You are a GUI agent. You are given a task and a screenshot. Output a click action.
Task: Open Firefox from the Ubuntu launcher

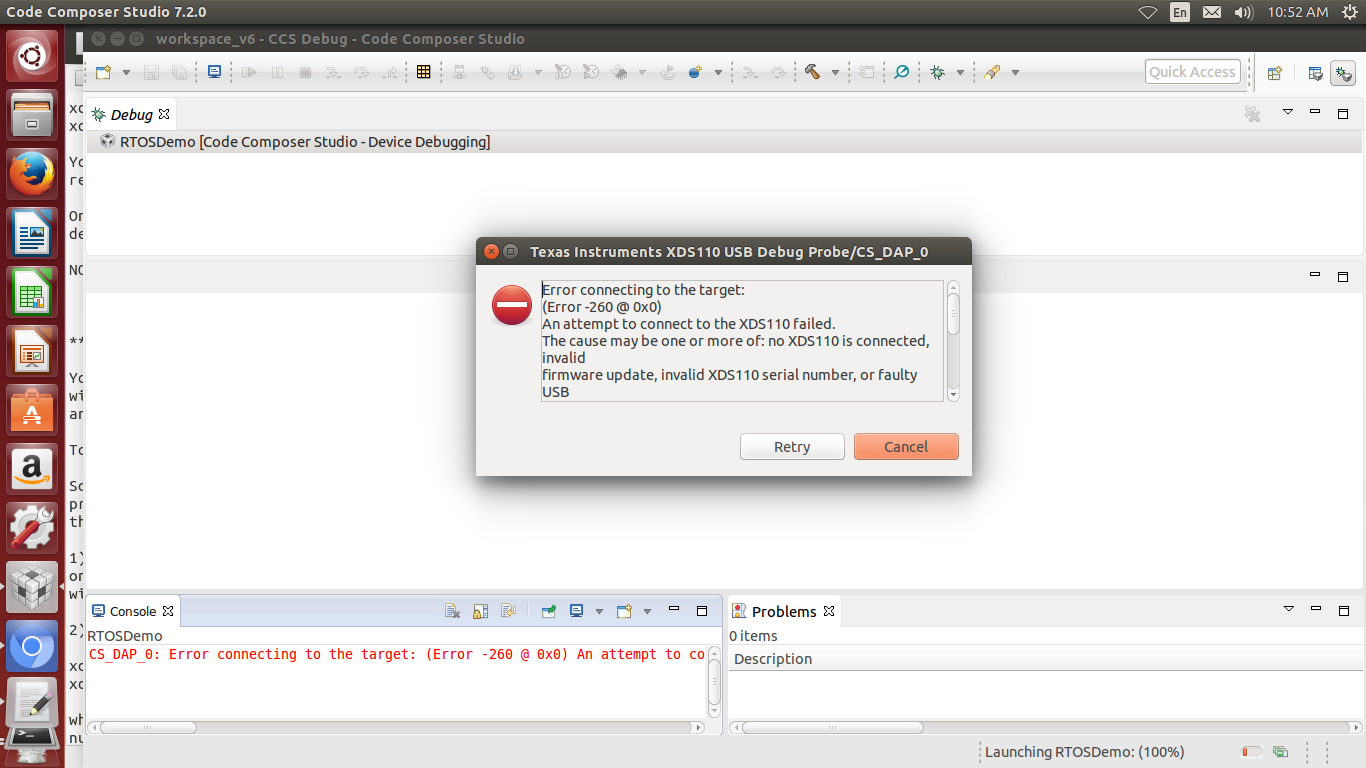tap(32, 174)
